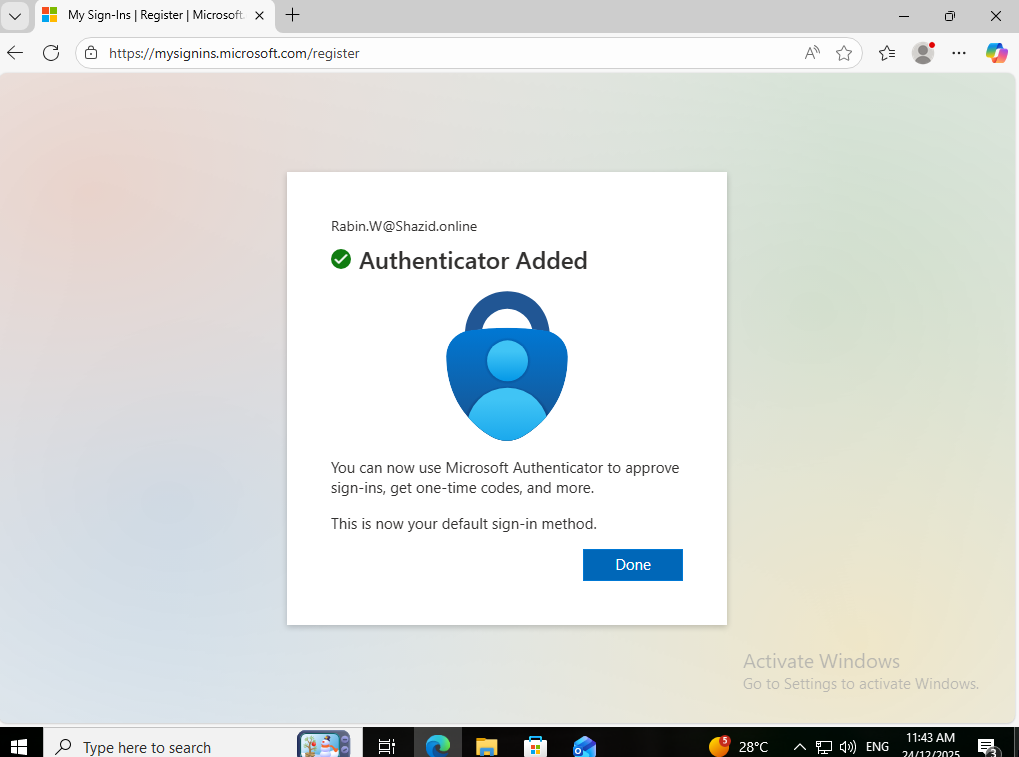The width and height of the screenshot is (1019, 757).
Task: Go back to previous page
Action: [x=15, y=53]
